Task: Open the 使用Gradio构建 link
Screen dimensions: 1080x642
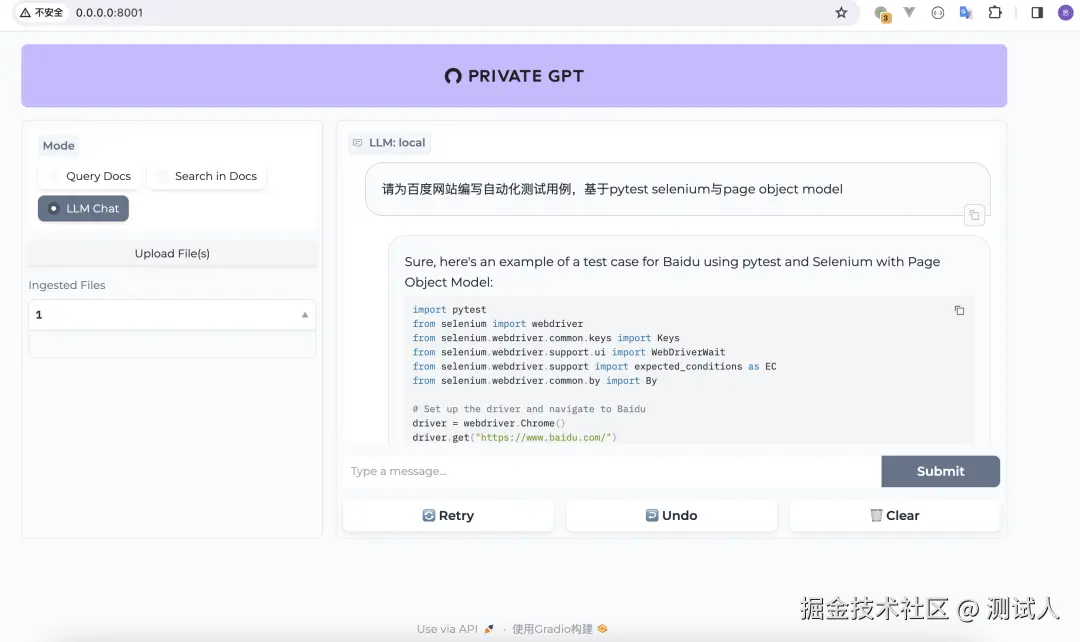Action: (x=559, y=629)
